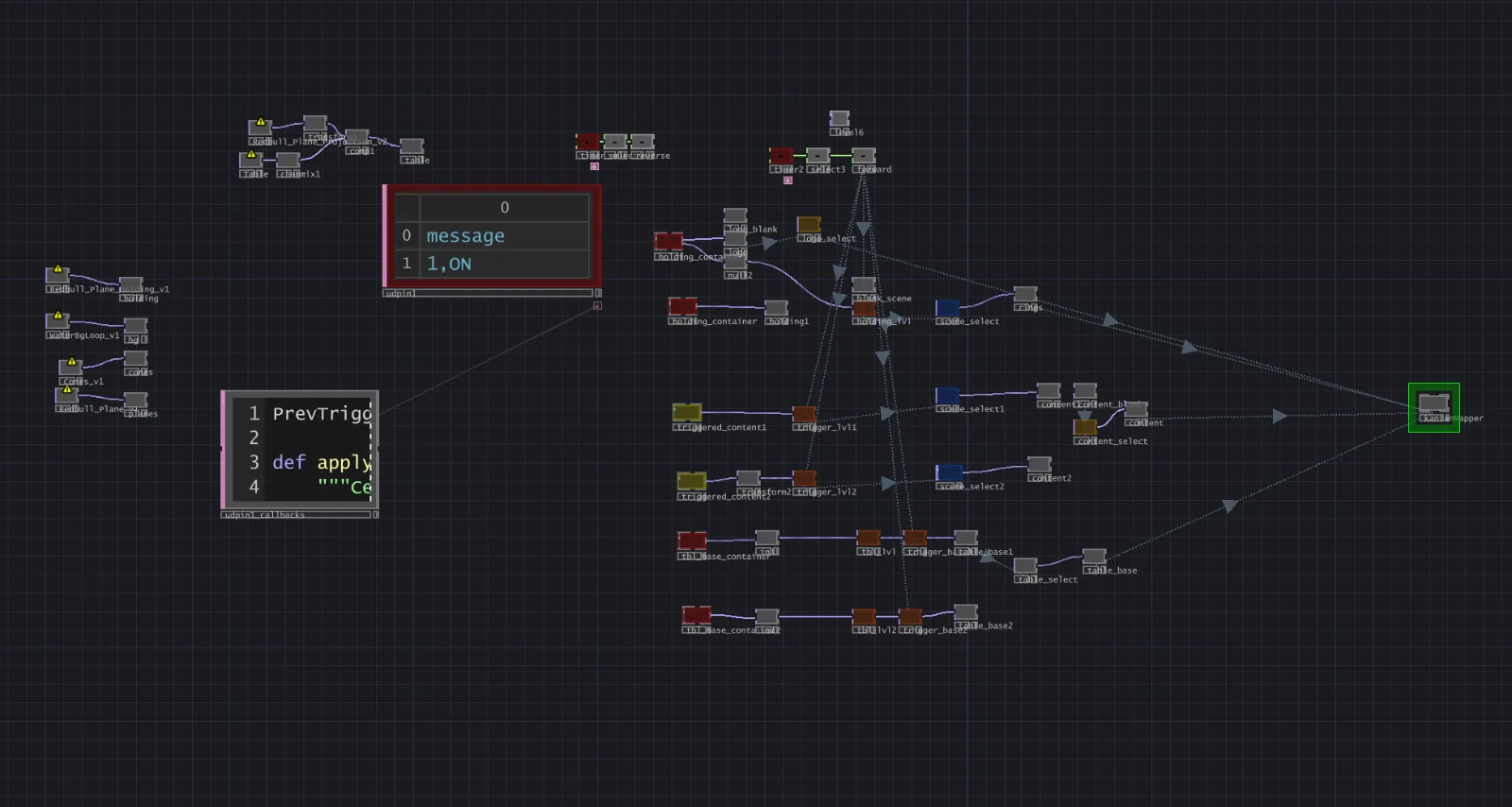1512x807 pixels.
Task: Select the trigger_lvl2 node
Action: [804, 479]
